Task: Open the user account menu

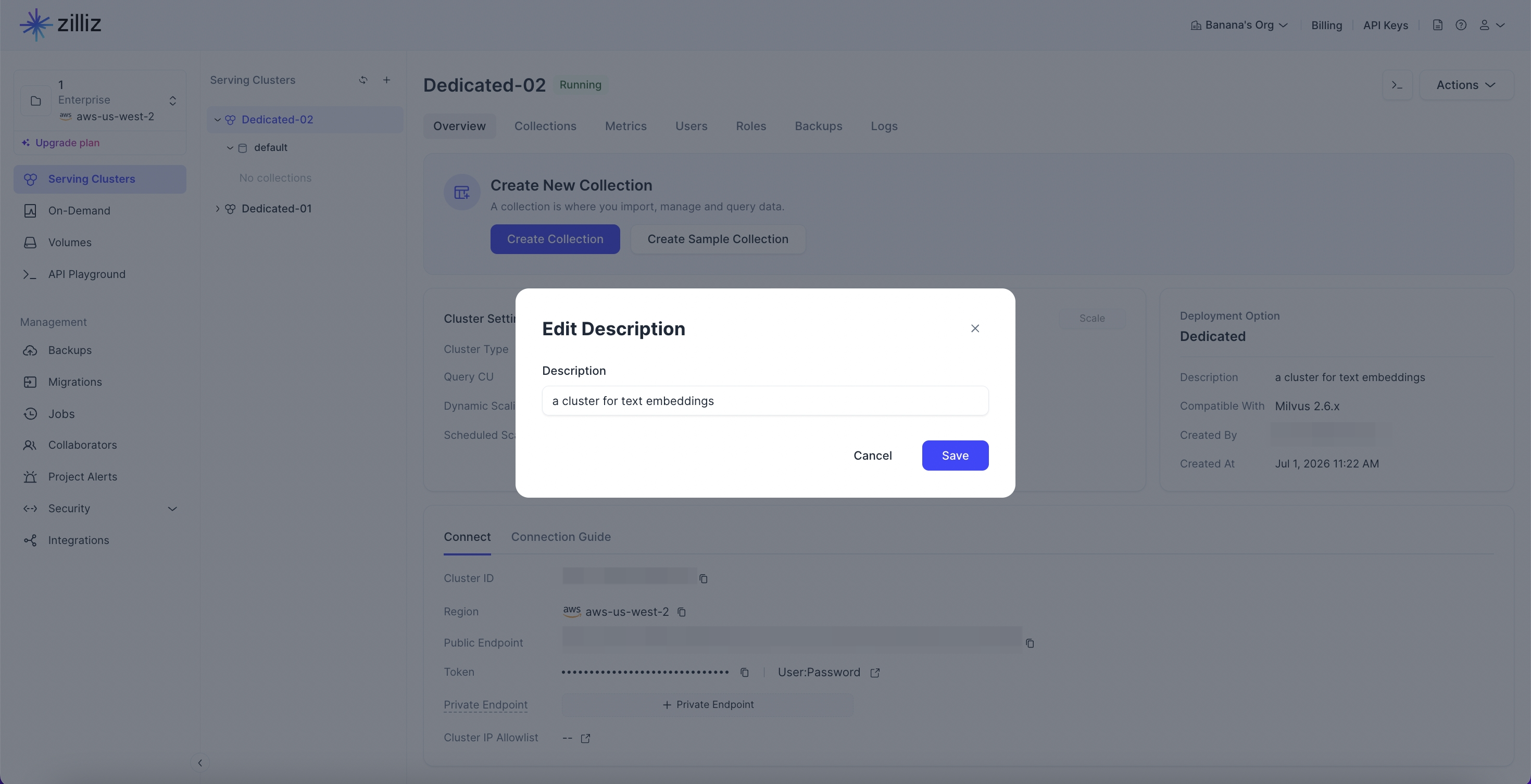Action: tap(1491, 25)
